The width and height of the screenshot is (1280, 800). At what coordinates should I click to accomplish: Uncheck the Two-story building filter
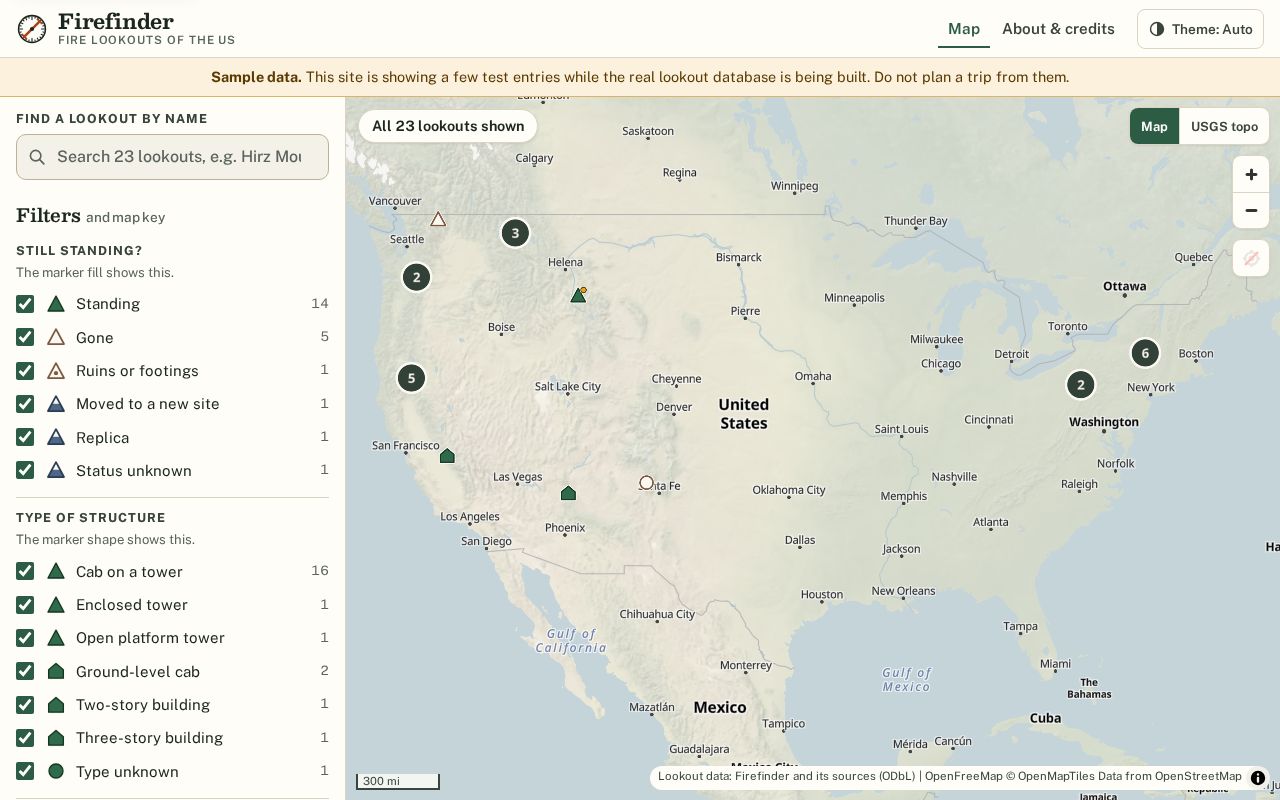click(x=25, y=705)
